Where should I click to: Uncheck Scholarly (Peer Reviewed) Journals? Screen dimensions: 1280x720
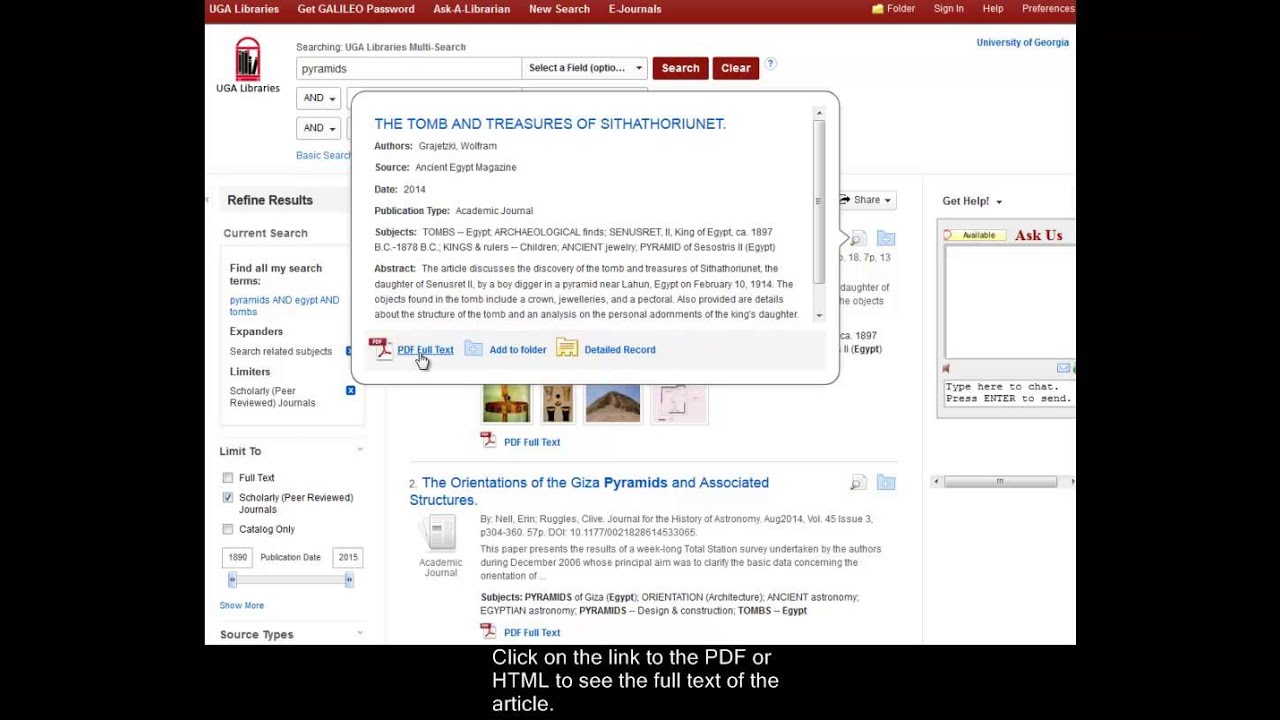(228, 498)
